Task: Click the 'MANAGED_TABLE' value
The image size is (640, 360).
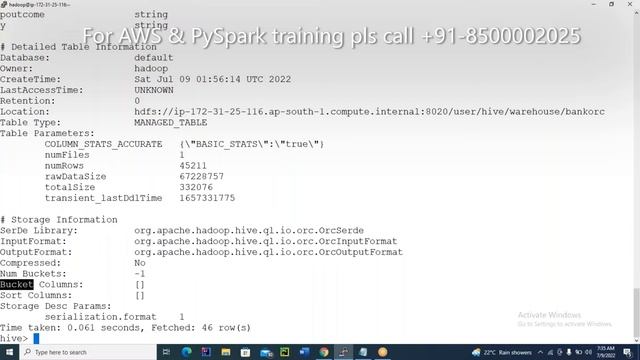Action: point(171,122)
